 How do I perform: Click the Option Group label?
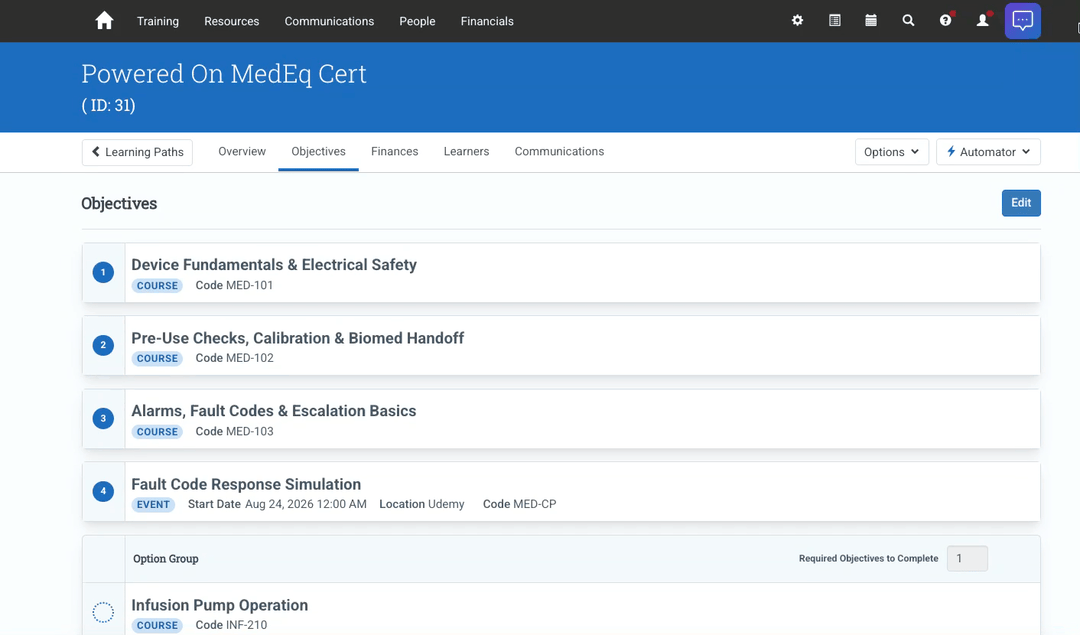click(x=165, y=559)
